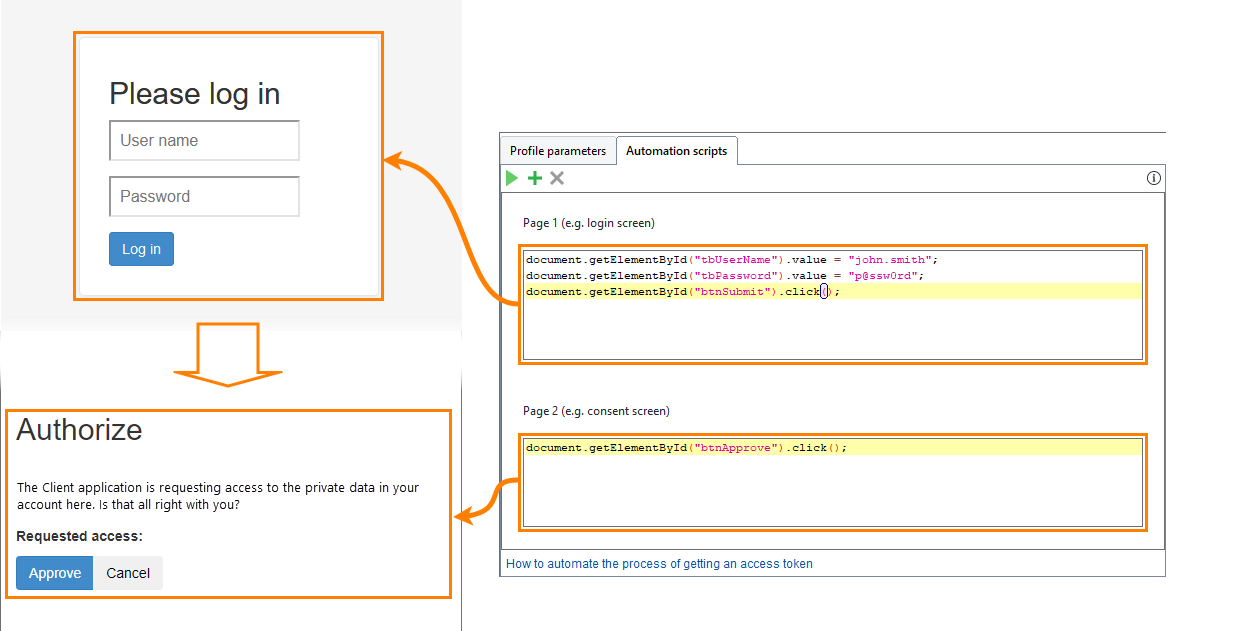Click the green play icon in the toolbar
1238x631 pixels.
pyautogui.click(x=511, y=178)
